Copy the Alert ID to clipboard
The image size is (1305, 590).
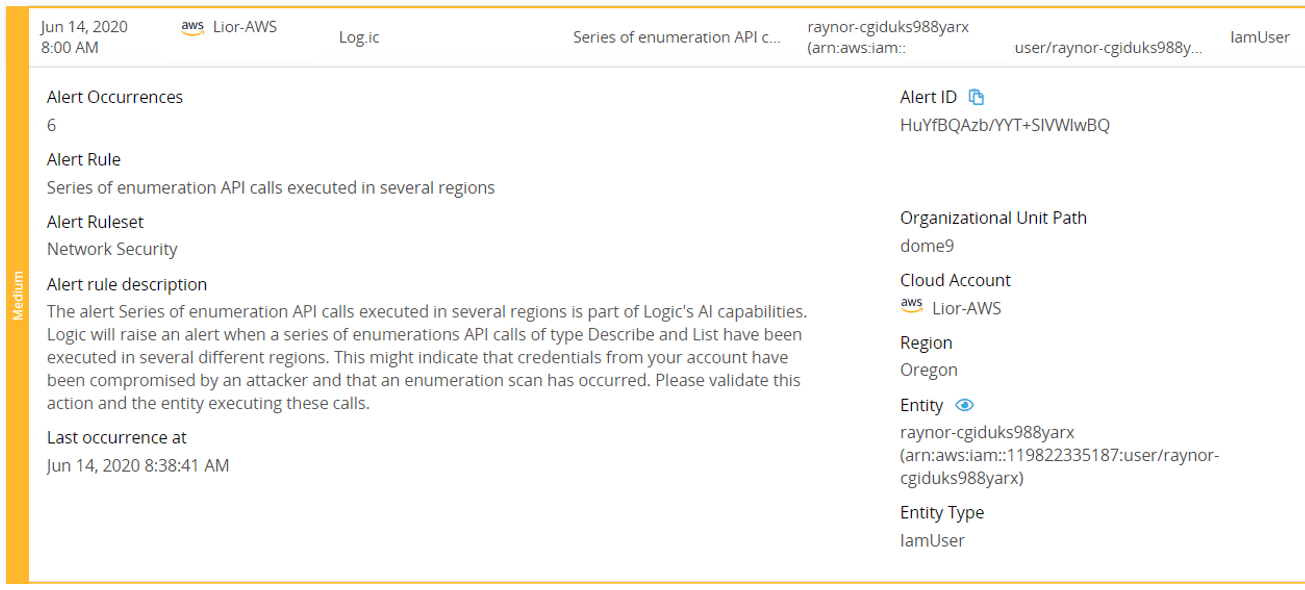coord(977,97)
